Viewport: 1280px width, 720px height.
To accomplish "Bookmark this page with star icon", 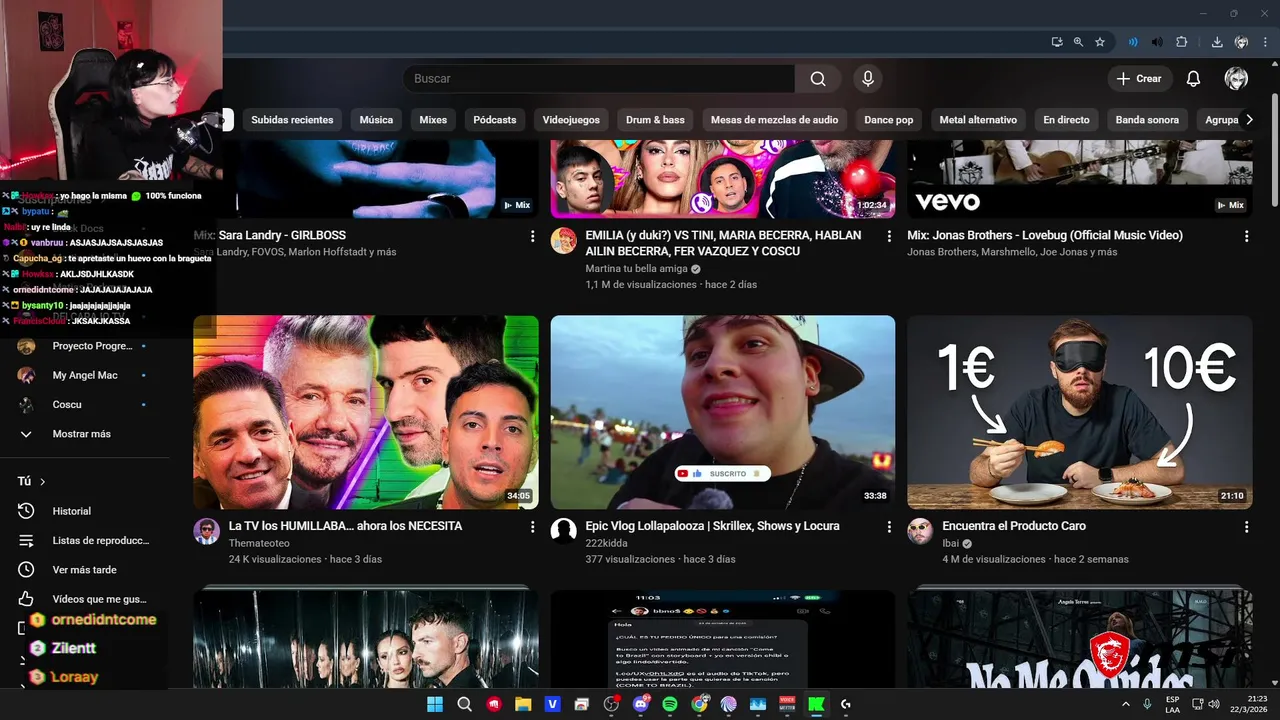I will click(x=1100, y=42).
